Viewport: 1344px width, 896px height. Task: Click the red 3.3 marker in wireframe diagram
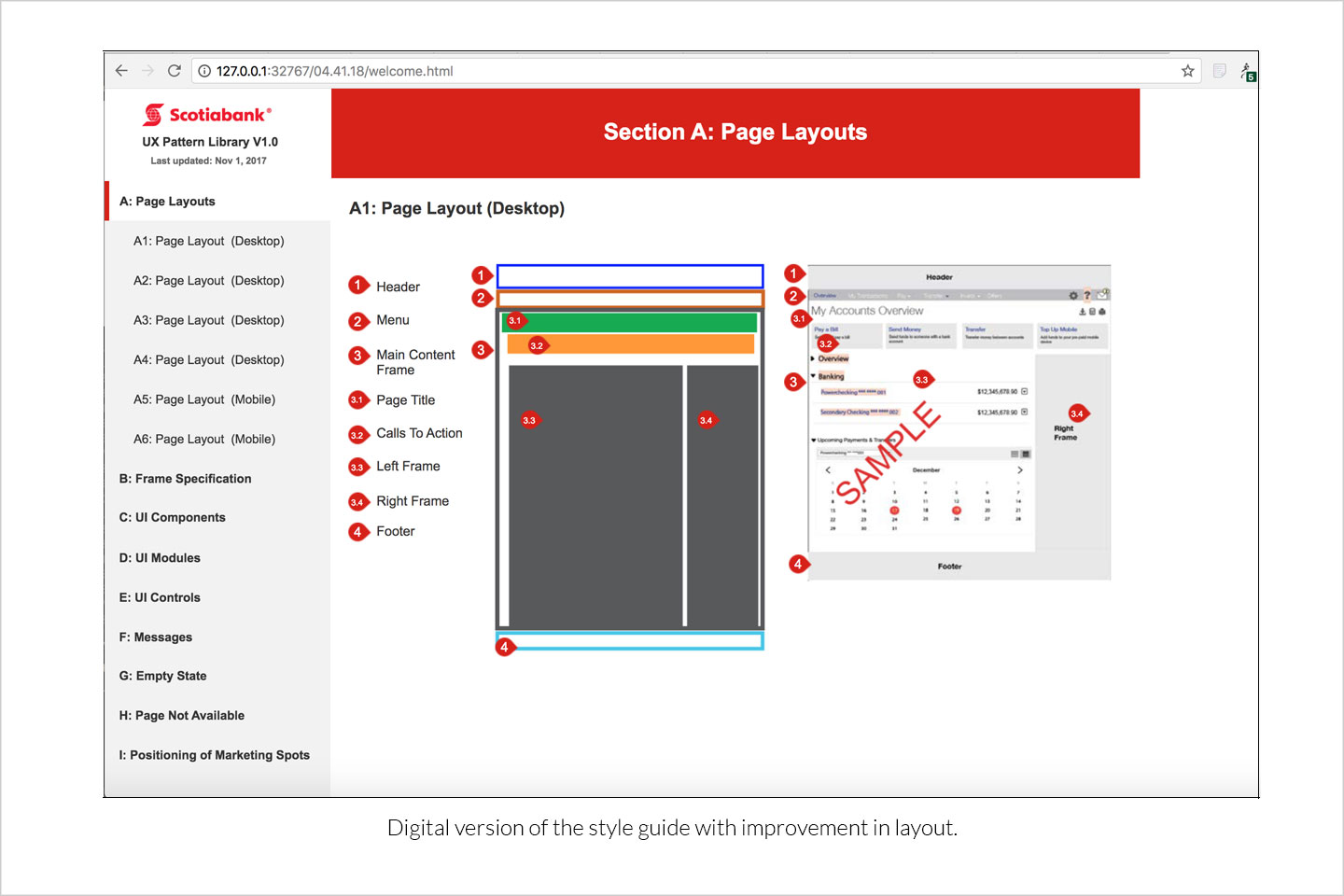[x=530, y=420]
